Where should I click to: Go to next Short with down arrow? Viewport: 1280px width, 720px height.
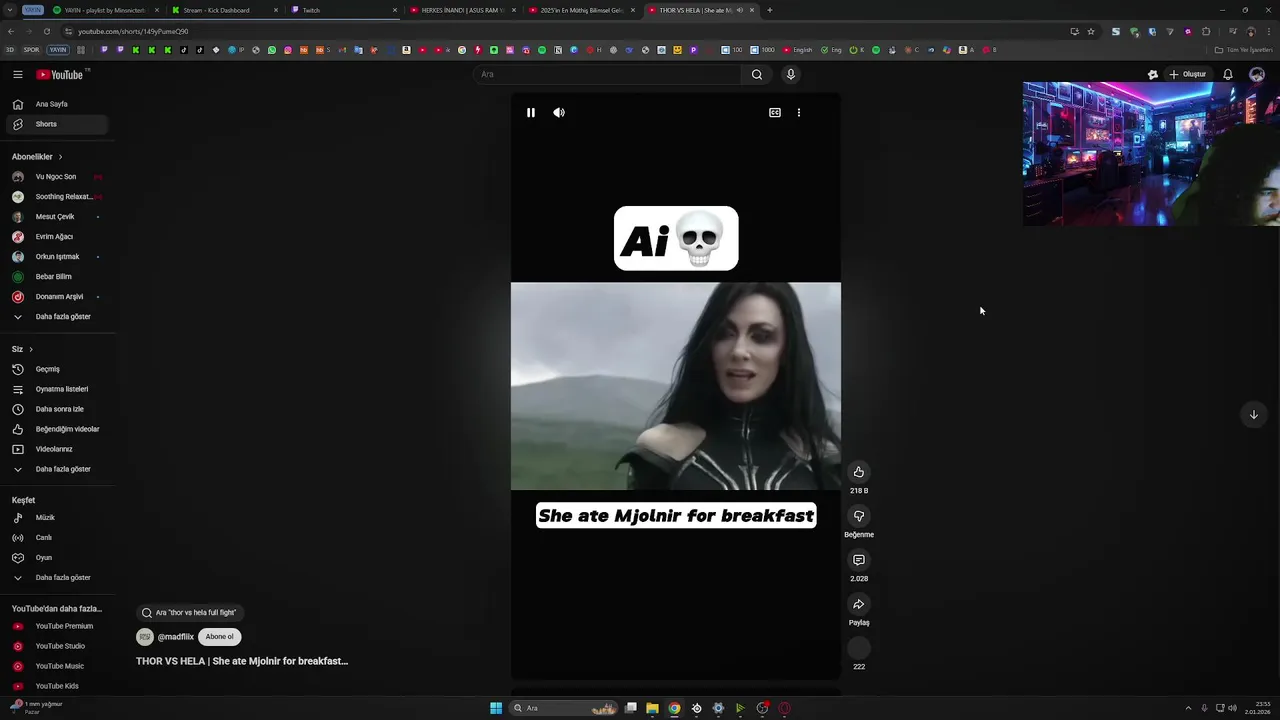pyautogui.click(x=1253, y=415)
